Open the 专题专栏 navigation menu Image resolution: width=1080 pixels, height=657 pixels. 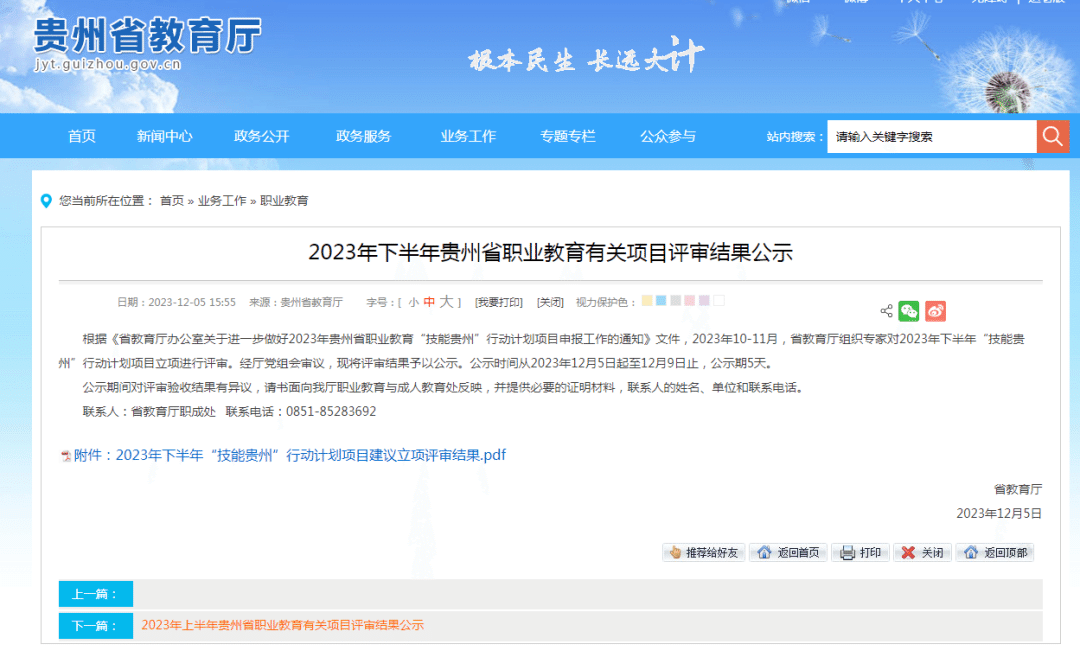pyautogui.click(x=567, y=137)
